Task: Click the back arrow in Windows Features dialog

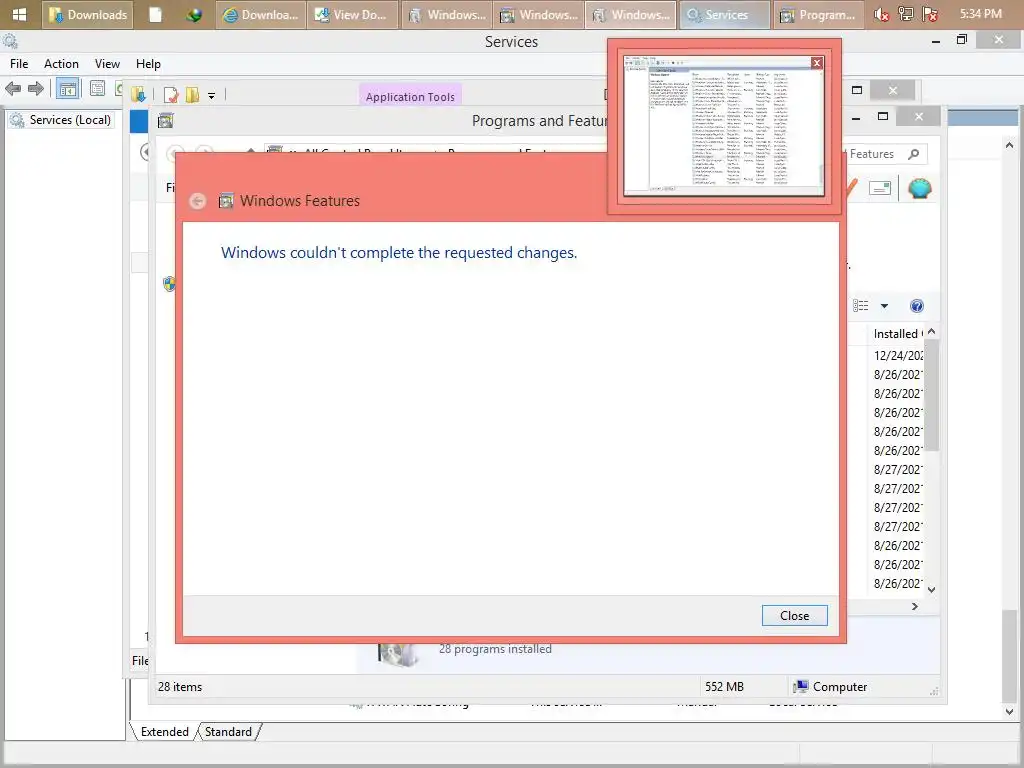Action: pos(198,201)
